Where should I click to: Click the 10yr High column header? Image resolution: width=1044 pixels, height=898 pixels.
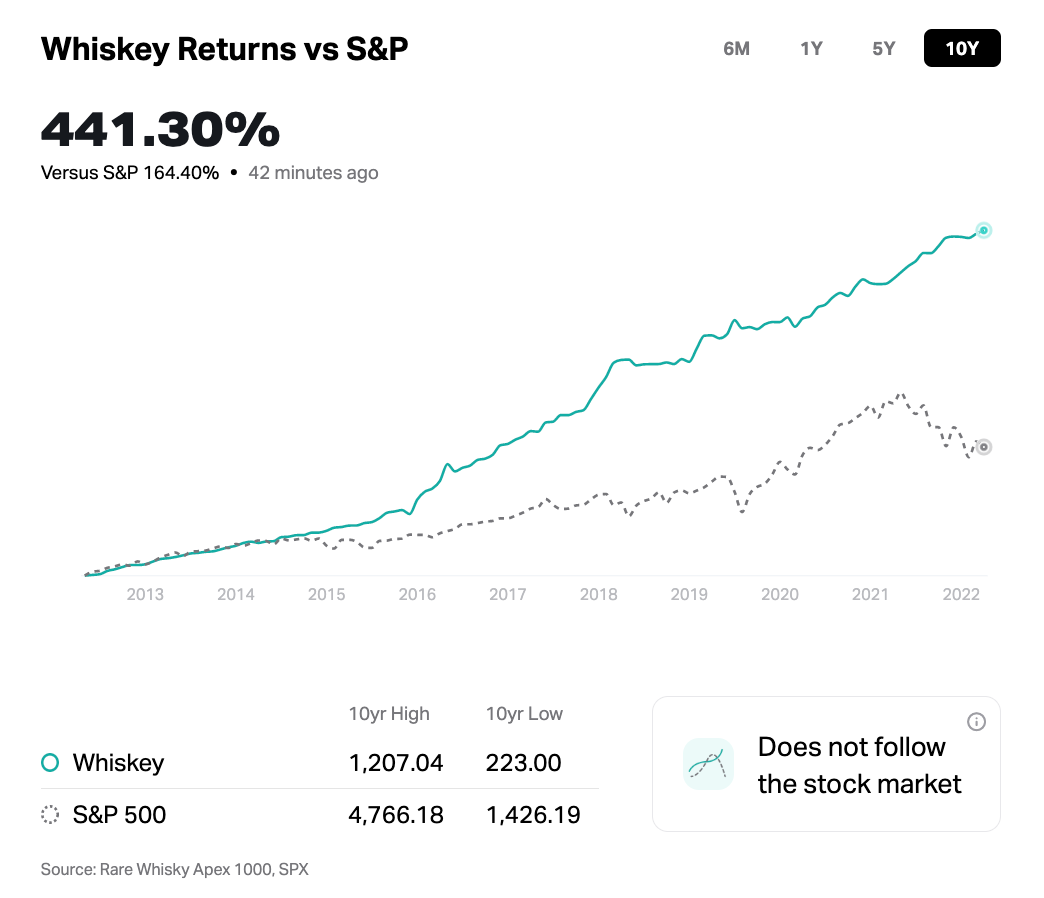[x=388, y=713]
